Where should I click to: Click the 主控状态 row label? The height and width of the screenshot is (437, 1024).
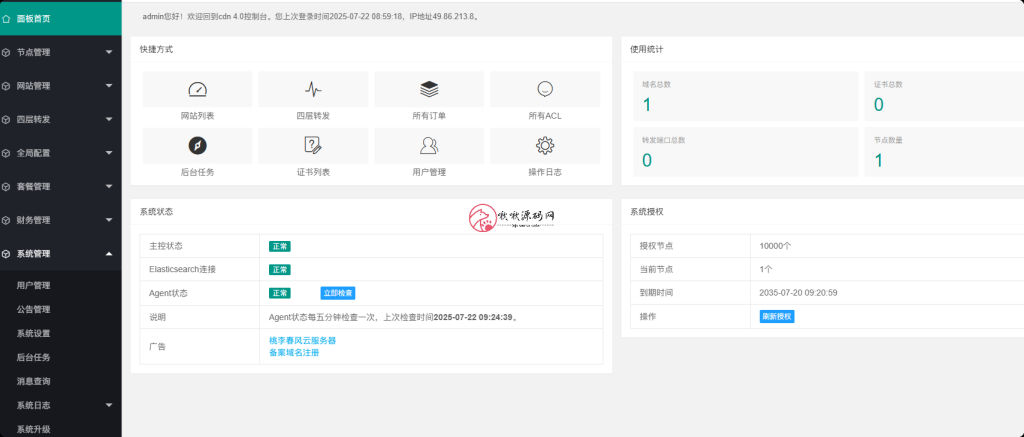point(166,246)
